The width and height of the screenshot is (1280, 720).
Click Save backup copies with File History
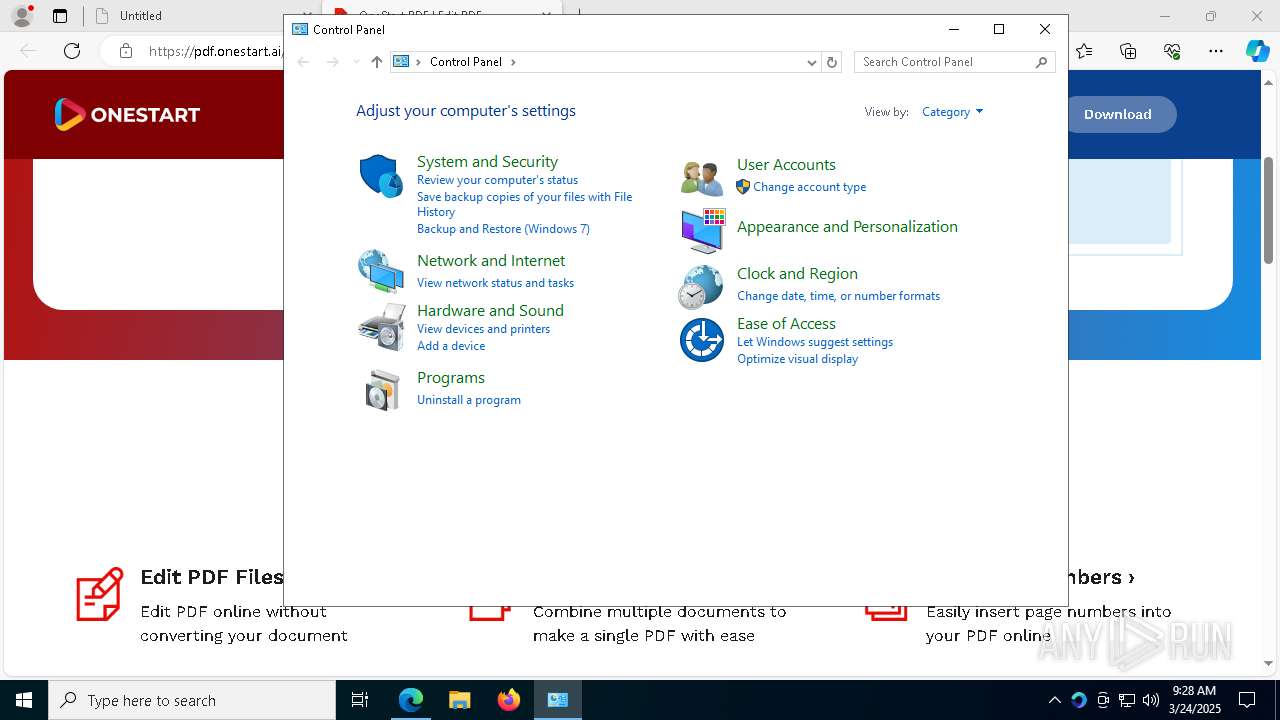(524, 204)
